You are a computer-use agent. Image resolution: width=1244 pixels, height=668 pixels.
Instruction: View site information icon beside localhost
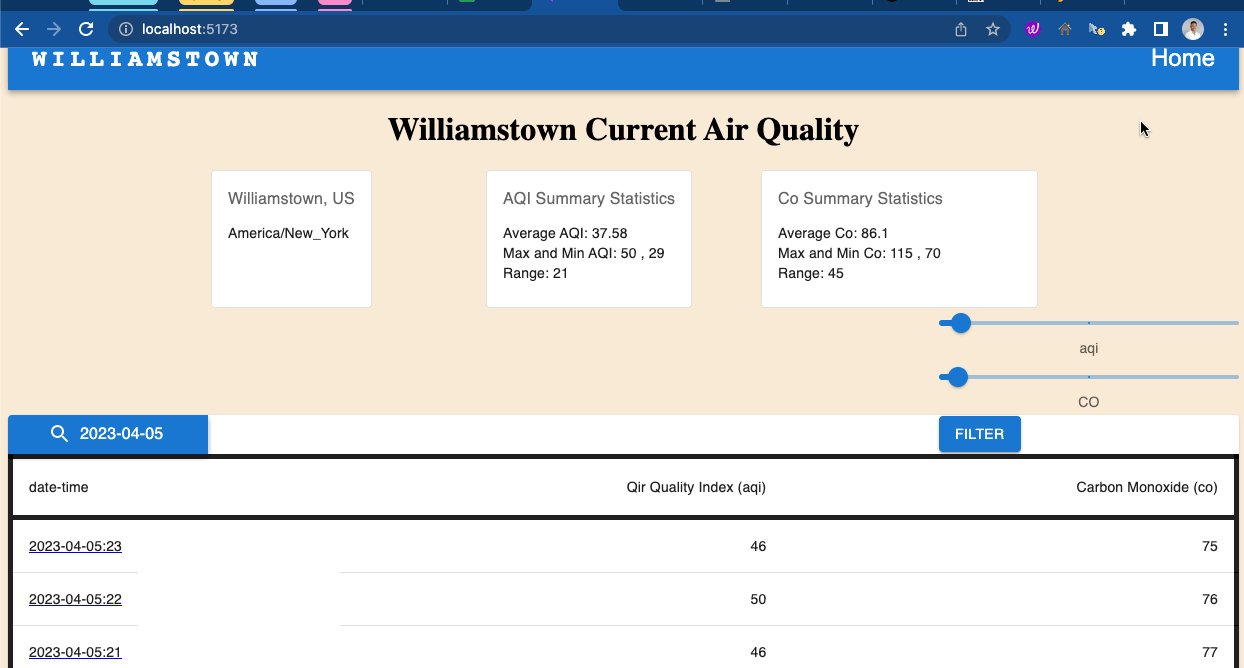tap(126, 30)
